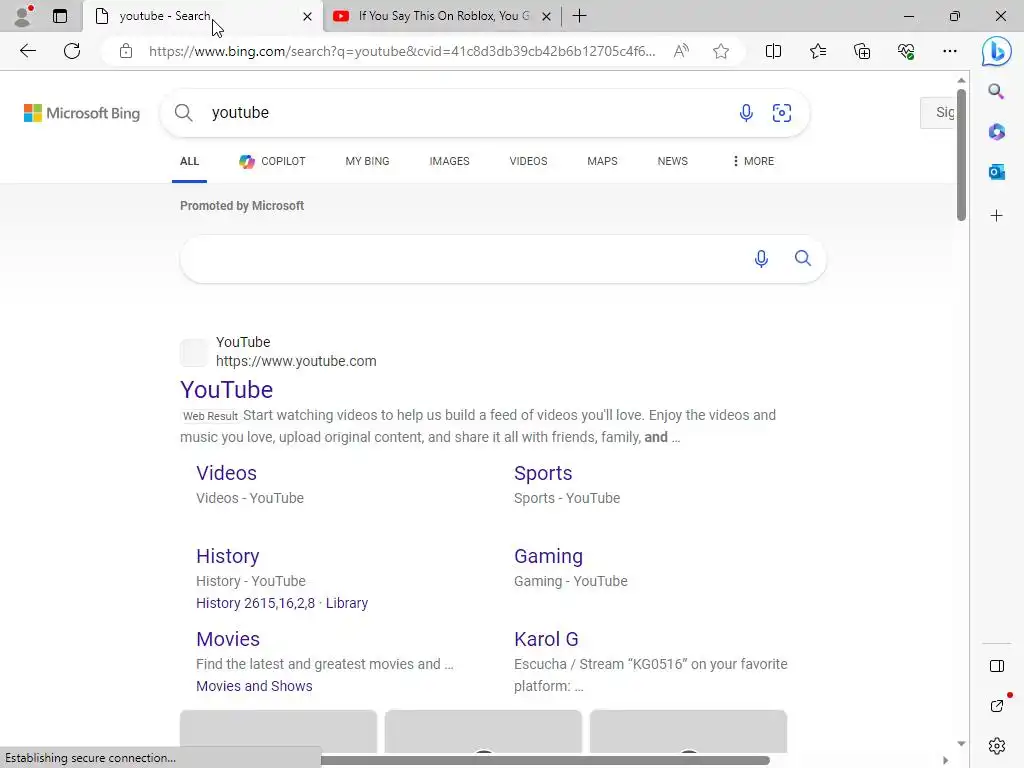Screen dimensions: 1024x768
Task: Toggle the sidebar panel layout icon
Action: [997, 666]
